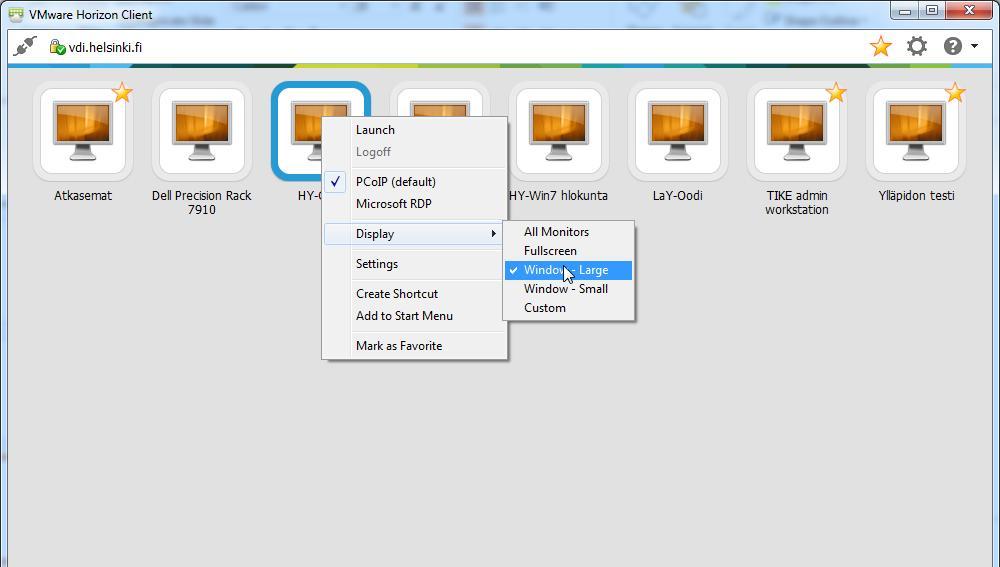The image size is (1000, 567).
Task: Choose Create Shortcut
Action: click(x=415, y=294)
